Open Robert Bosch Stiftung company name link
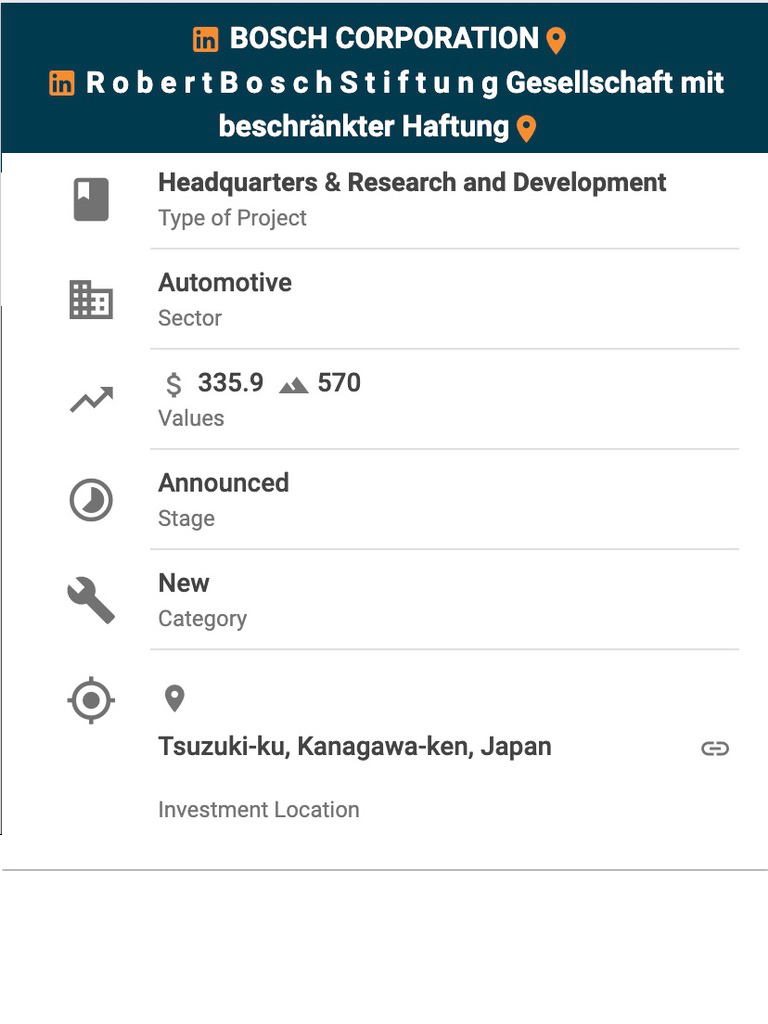Screen dimensions: 768x1024 [405, 83]
